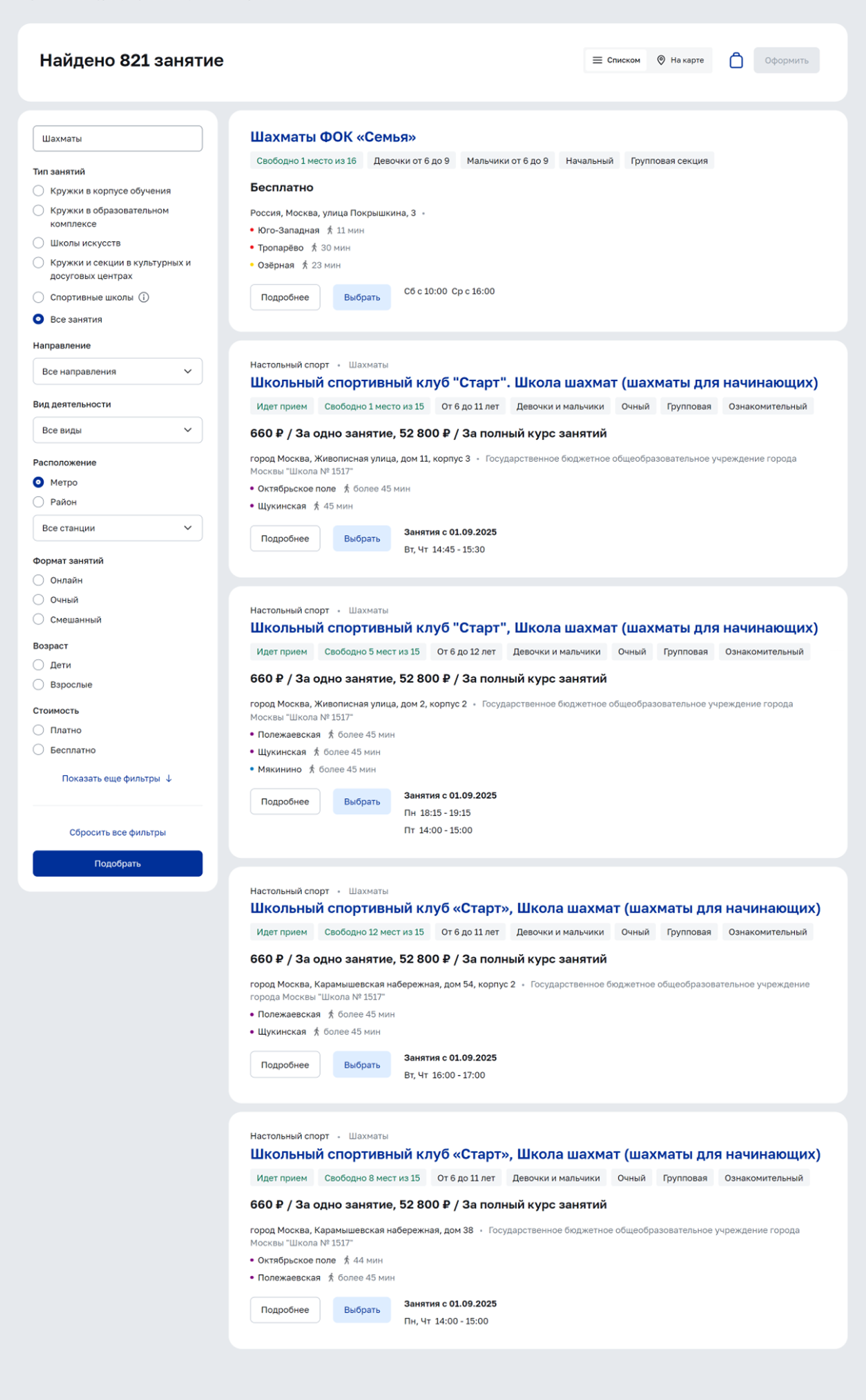The width and height of the screenshot is (866, 1400).
Task: Click the Шахматы search input field
Action: pos(118,138)
